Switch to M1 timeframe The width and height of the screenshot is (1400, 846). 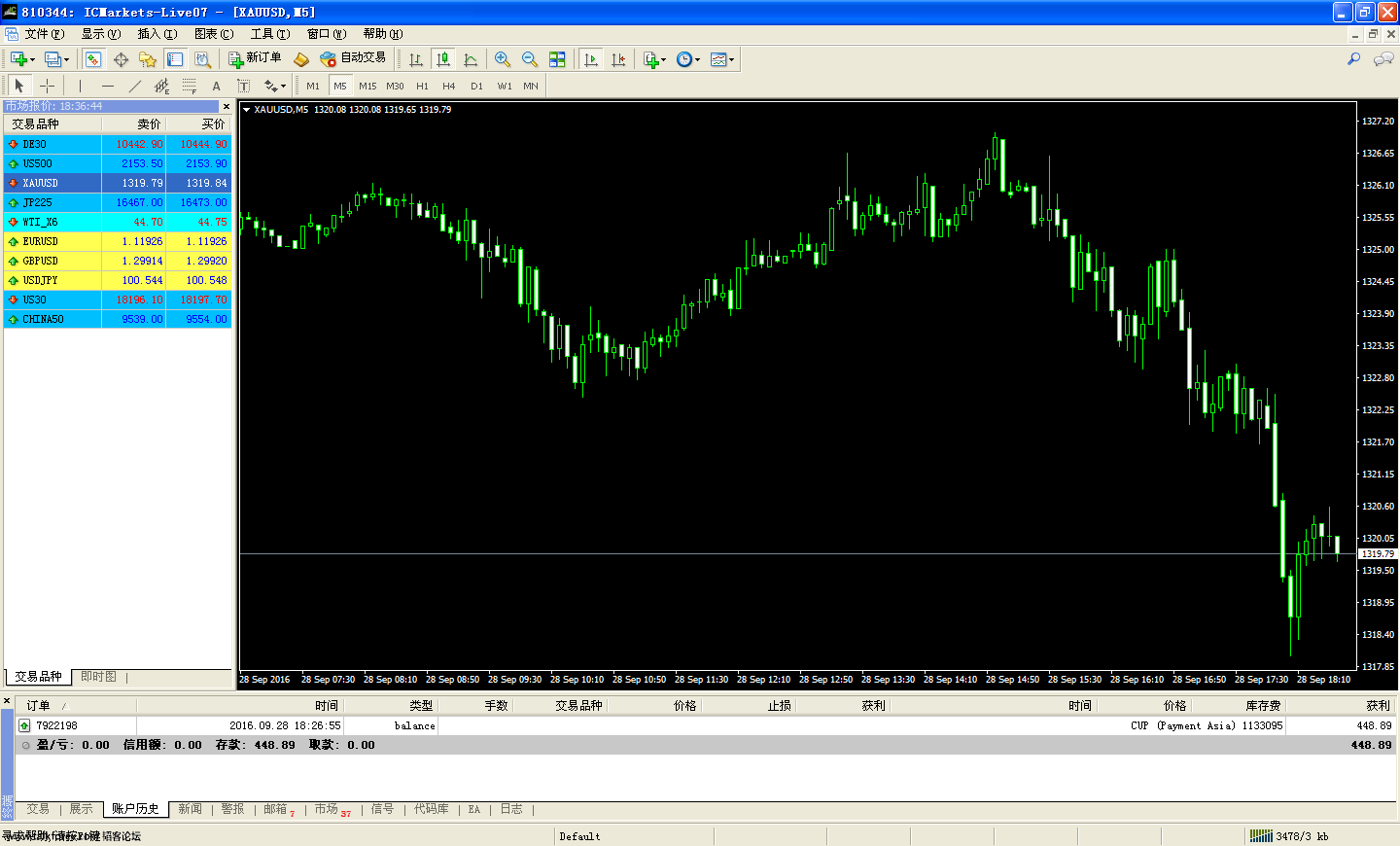(x=313, y=86)
